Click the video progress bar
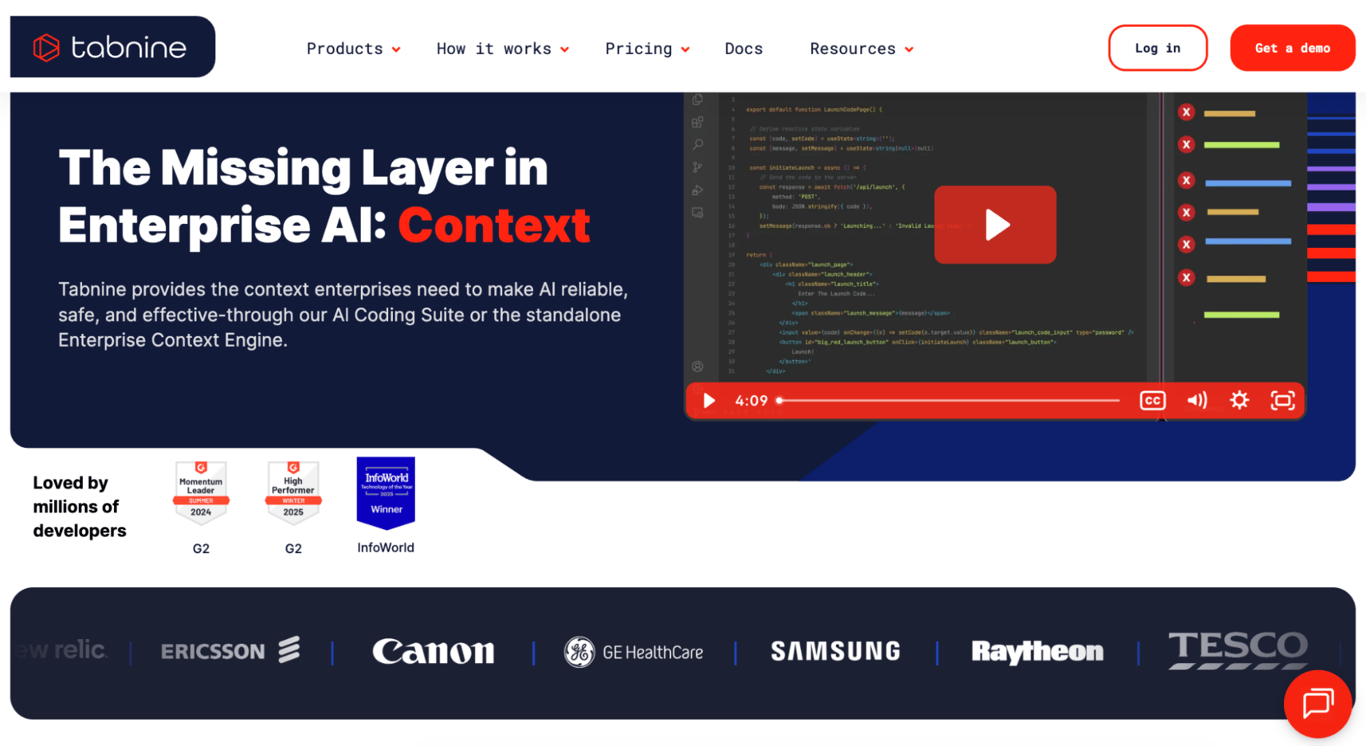Viewport: 1366px width, 747px height. (x=948, y=400)
